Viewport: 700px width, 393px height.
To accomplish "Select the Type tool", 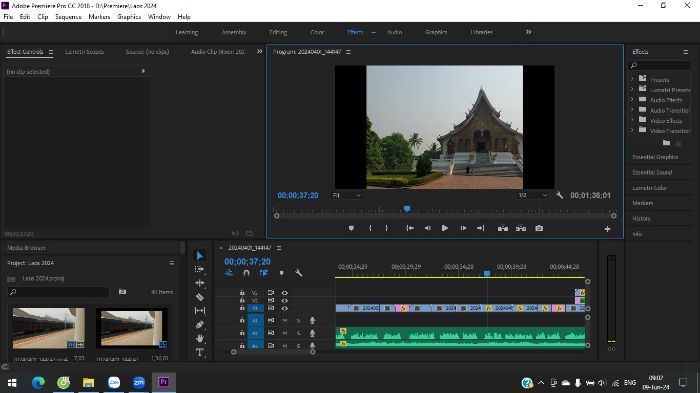I will [x=200, y=352].
